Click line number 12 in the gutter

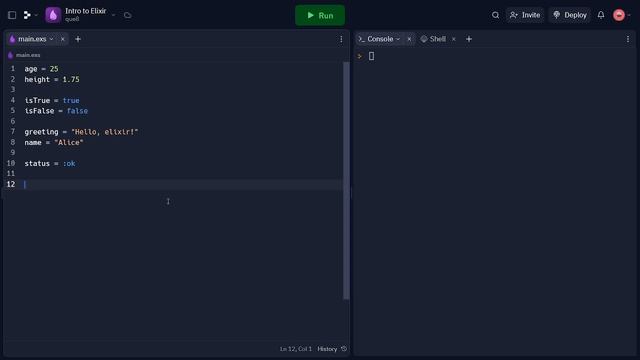point(11,184)
